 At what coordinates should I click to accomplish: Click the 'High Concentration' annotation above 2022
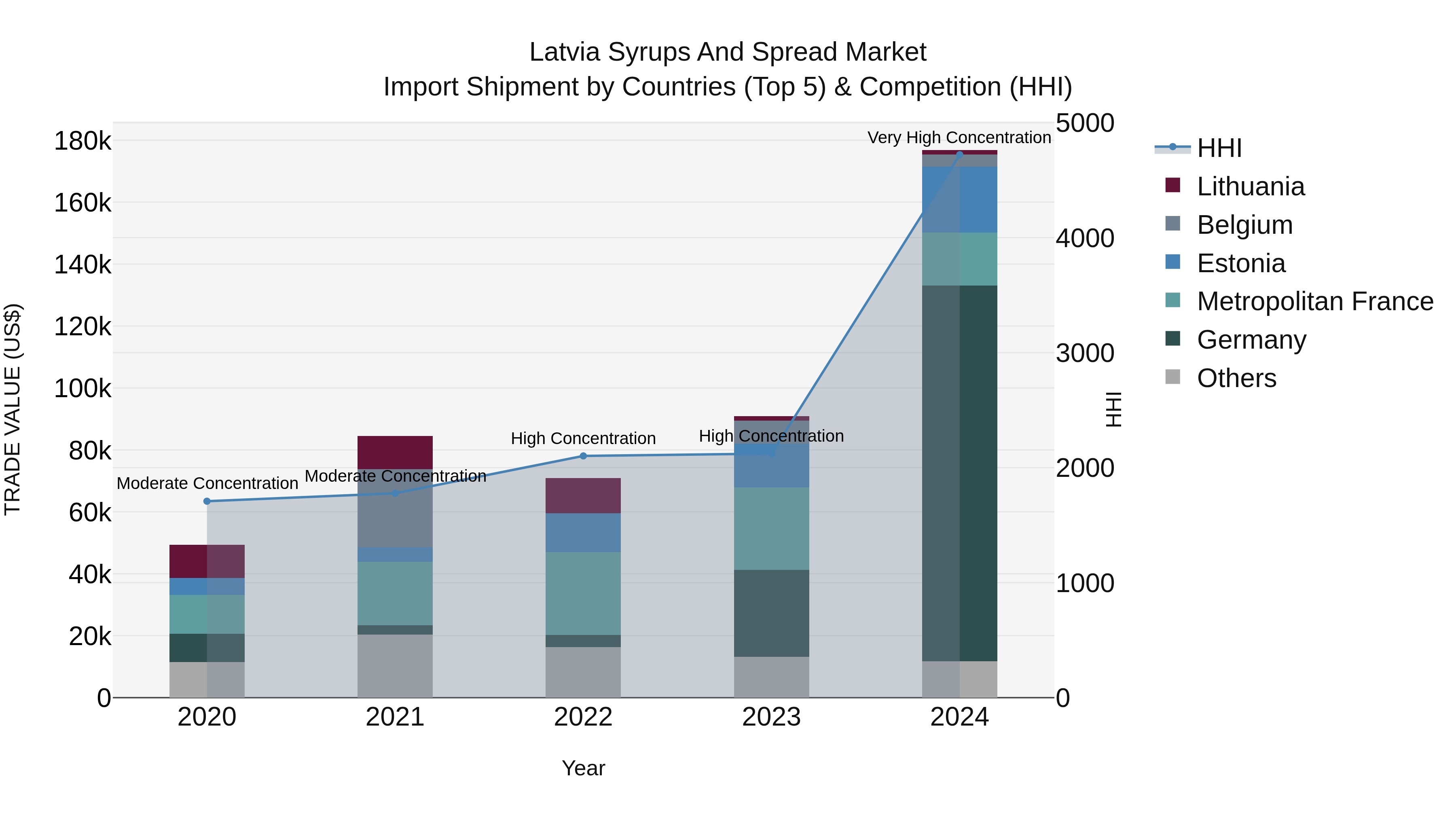pos(583,438)
